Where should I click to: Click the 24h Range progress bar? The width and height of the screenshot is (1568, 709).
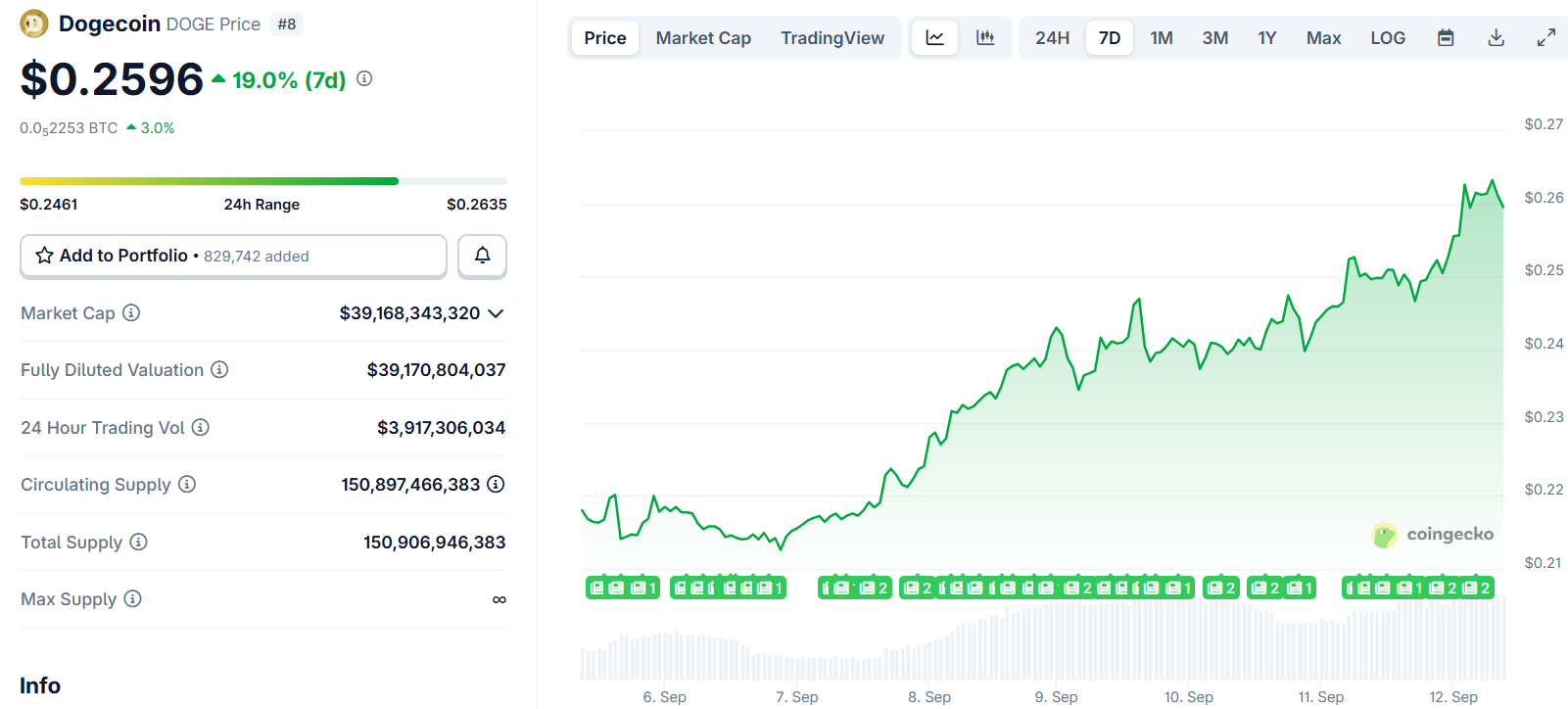[x=263, y=181]
